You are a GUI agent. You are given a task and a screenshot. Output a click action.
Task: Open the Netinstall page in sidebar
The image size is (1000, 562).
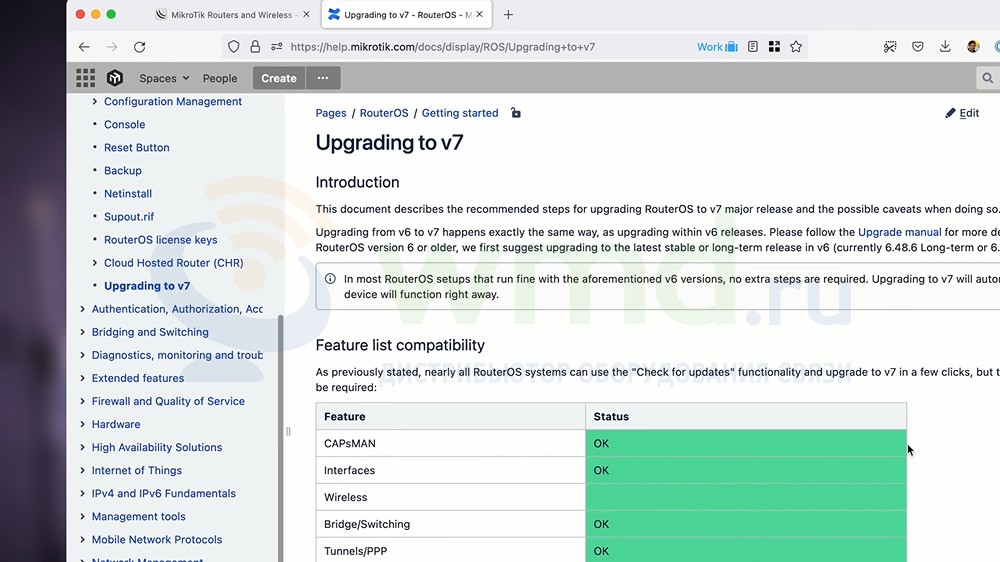click(x=128, y=194)
